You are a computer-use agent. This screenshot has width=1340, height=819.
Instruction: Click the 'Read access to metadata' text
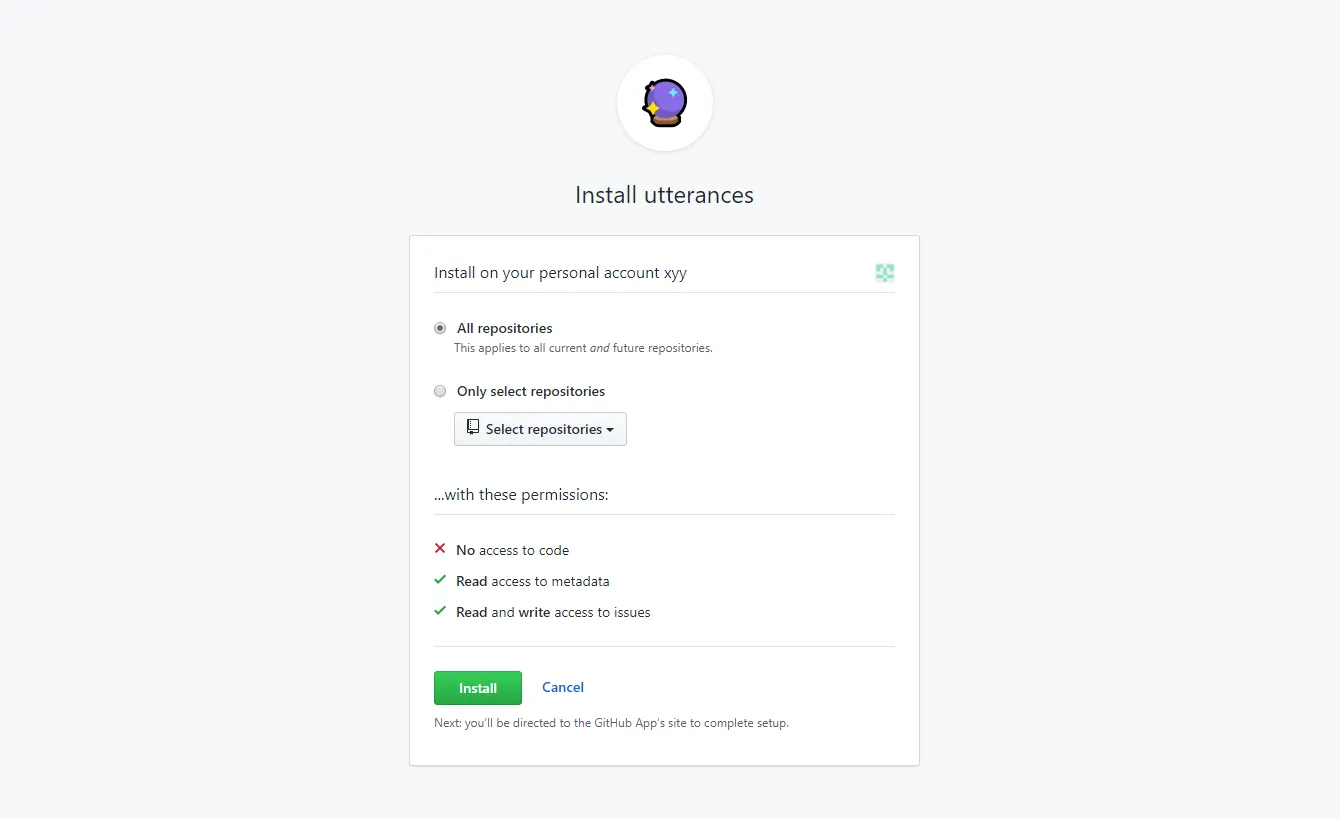click(x=533, y=581)
